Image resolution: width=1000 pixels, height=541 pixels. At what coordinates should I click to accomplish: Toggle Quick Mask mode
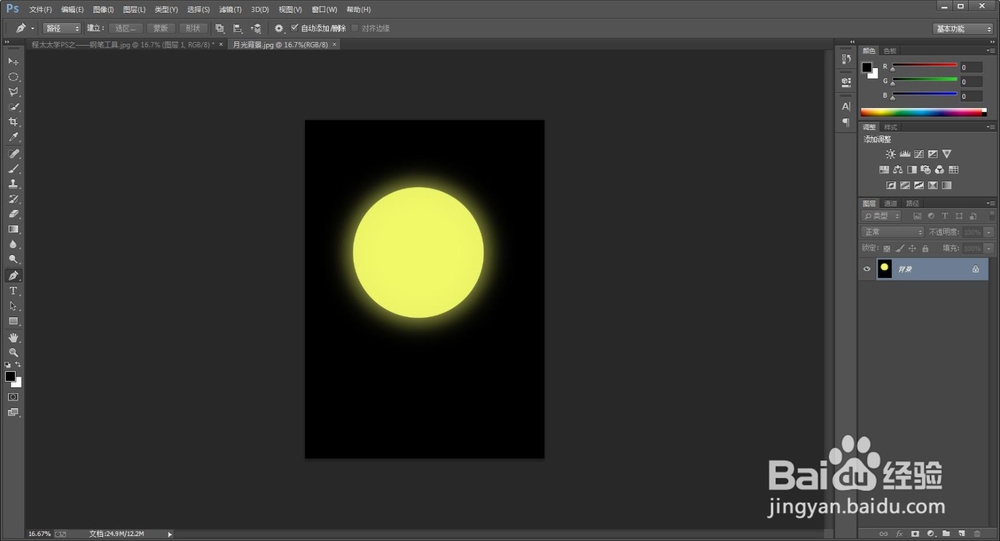(13, 397)
